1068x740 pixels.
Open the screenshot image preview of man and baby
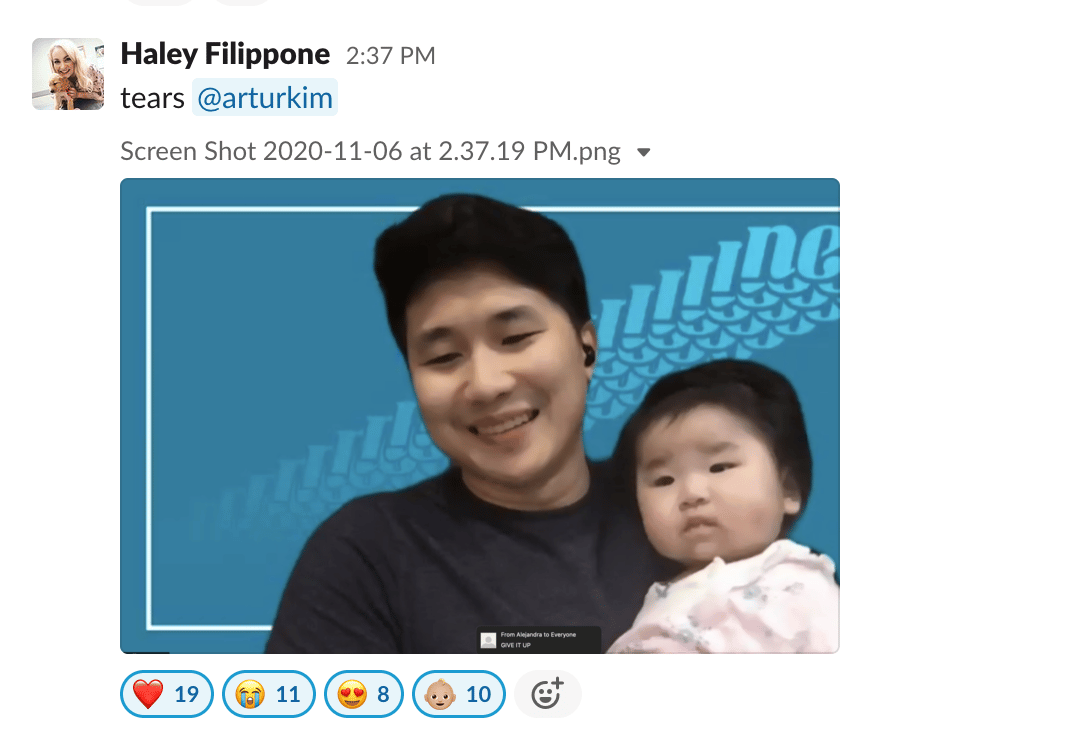(480, 416)
